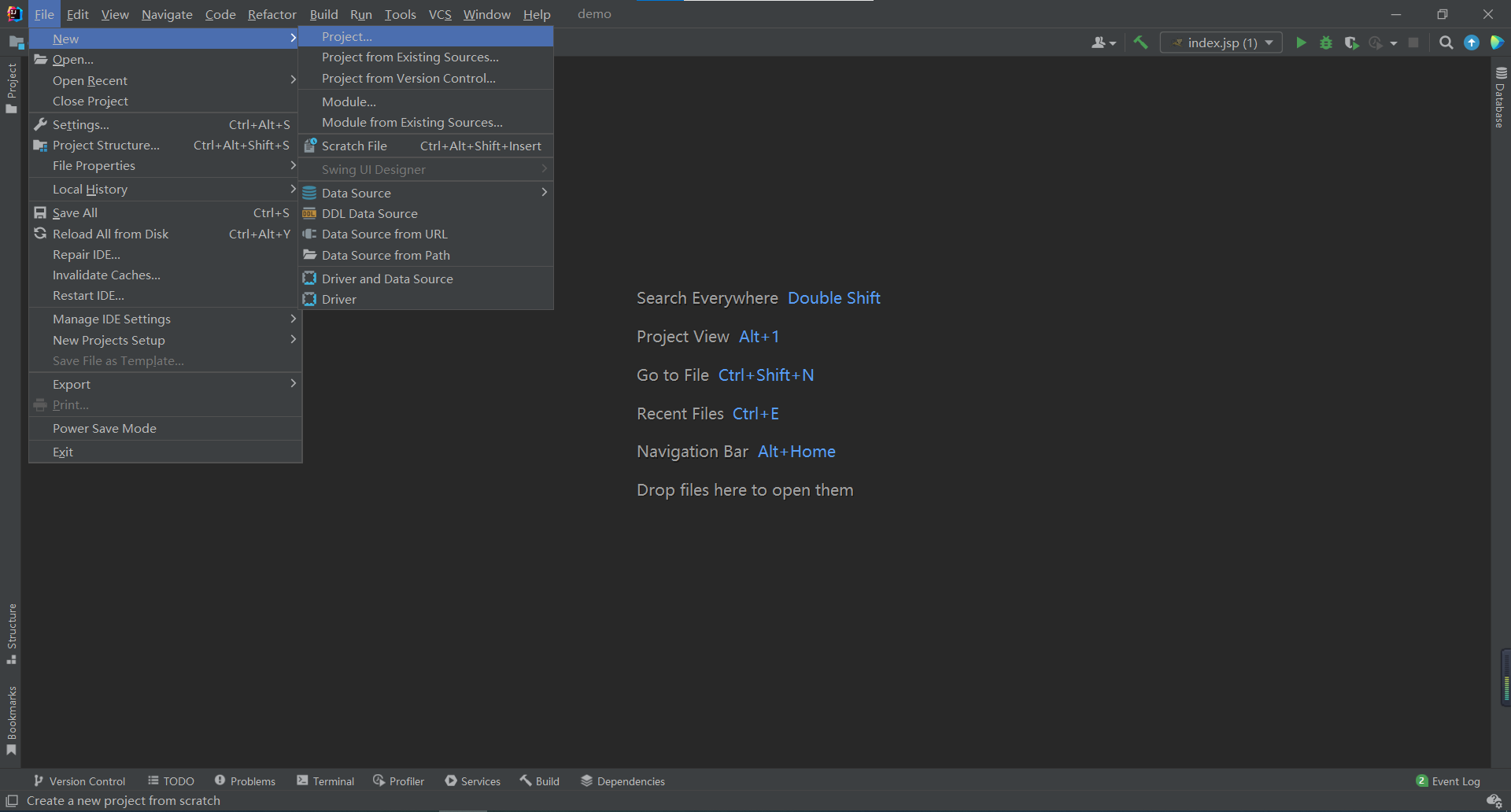
Task: Expand the New Projects Setup submenu
Action: (x=165, y=340)
